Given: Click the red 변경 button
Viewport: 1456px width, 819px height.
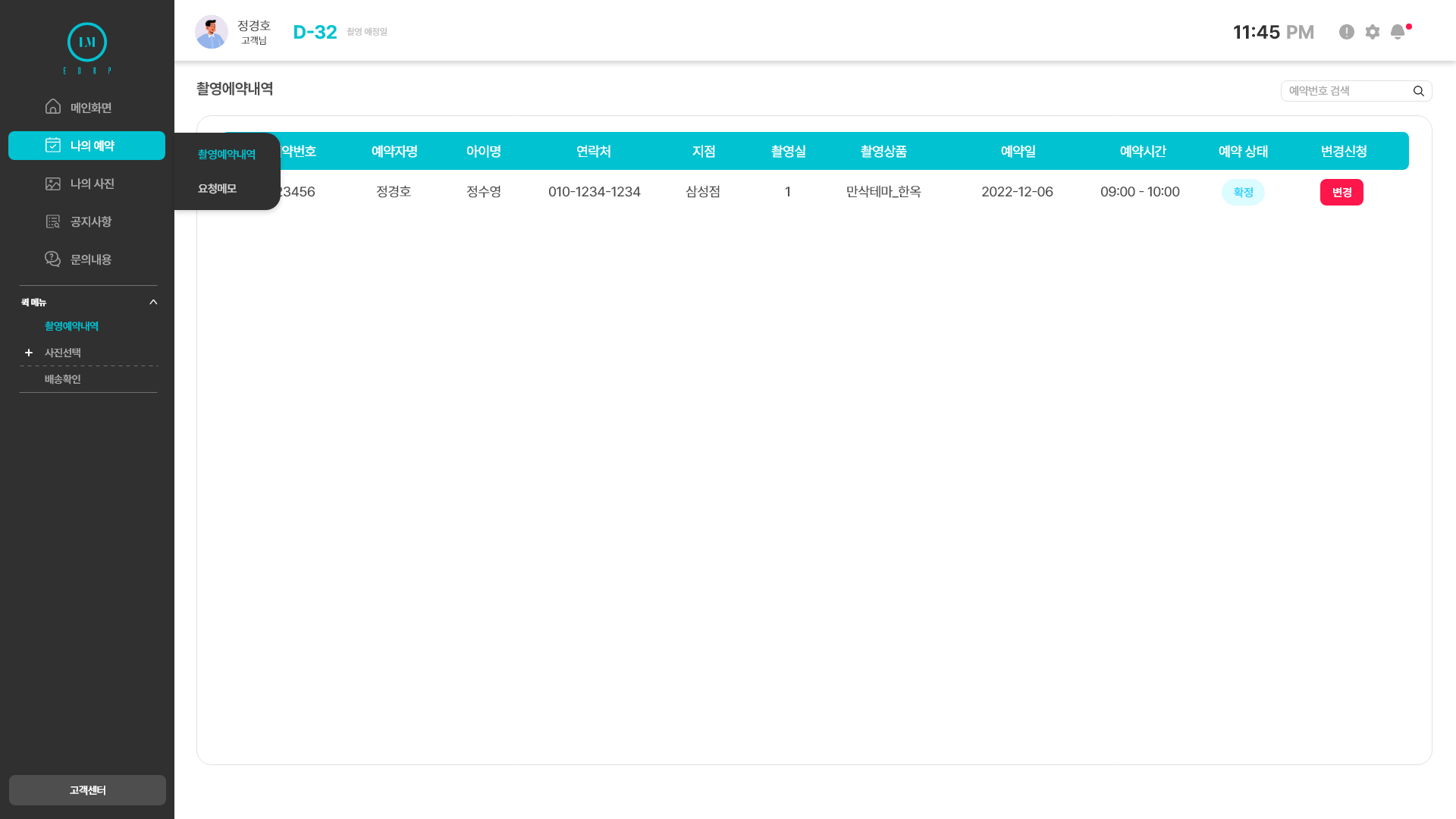Looking at the screenshot, I should tap(1341, 192).
